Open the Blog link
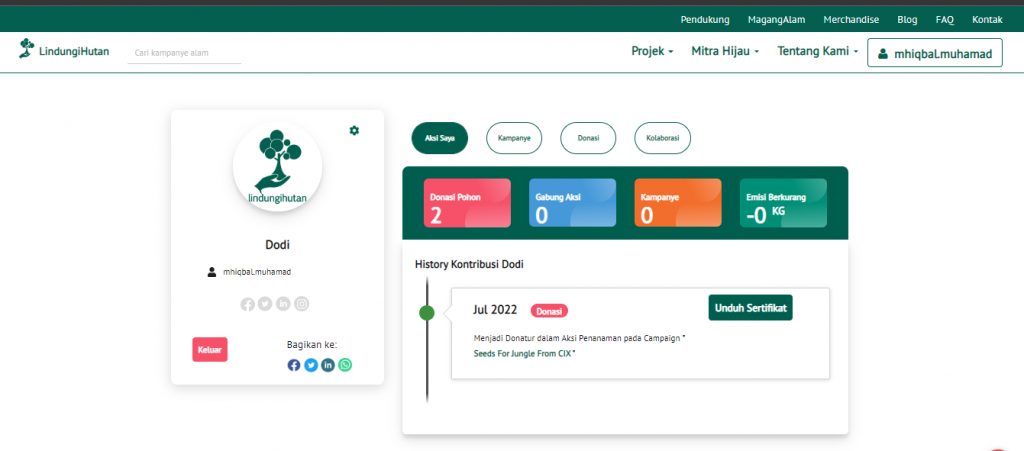This screenshot has height=451, width=1024. tap(907, 20)
